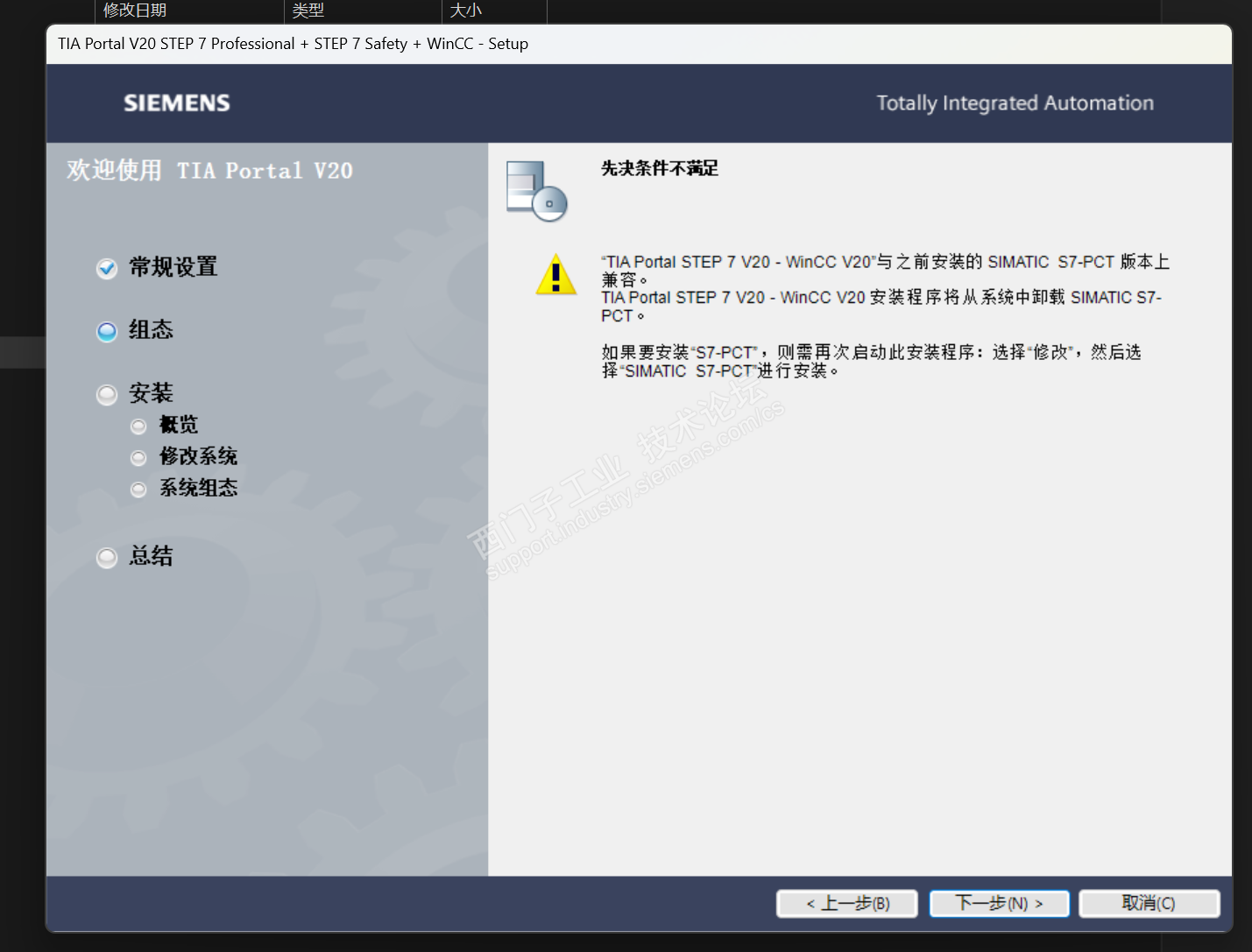
Task: Click the S7-PCT incompatibility warning message
Action: click(885, 289)
